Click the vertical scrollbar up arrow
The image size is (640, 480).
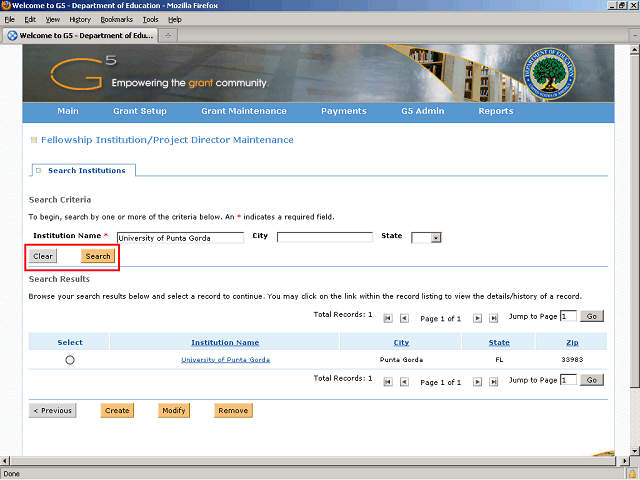coord(635,50)
